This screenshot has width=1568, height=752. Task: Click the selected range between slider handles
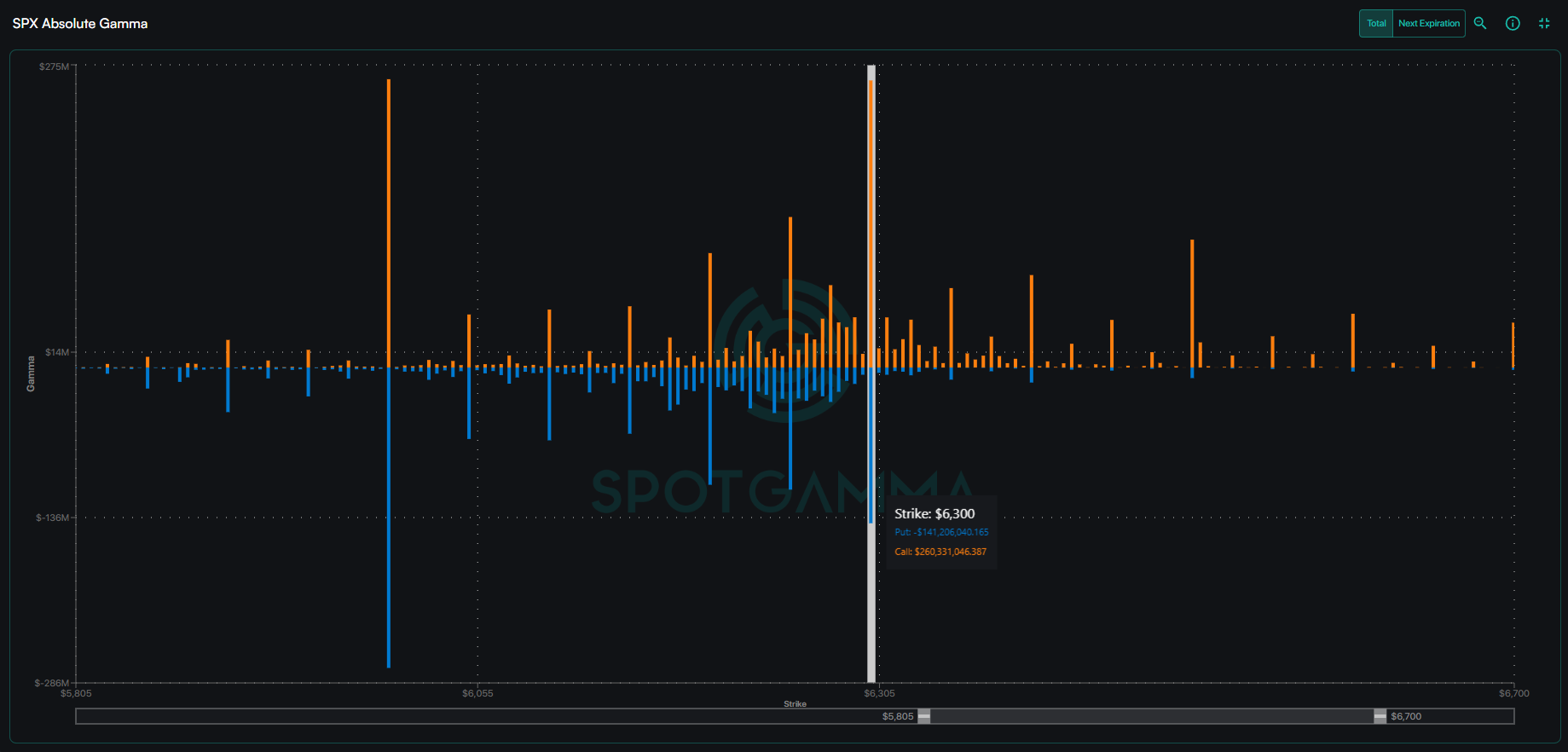coord(1151,716)
